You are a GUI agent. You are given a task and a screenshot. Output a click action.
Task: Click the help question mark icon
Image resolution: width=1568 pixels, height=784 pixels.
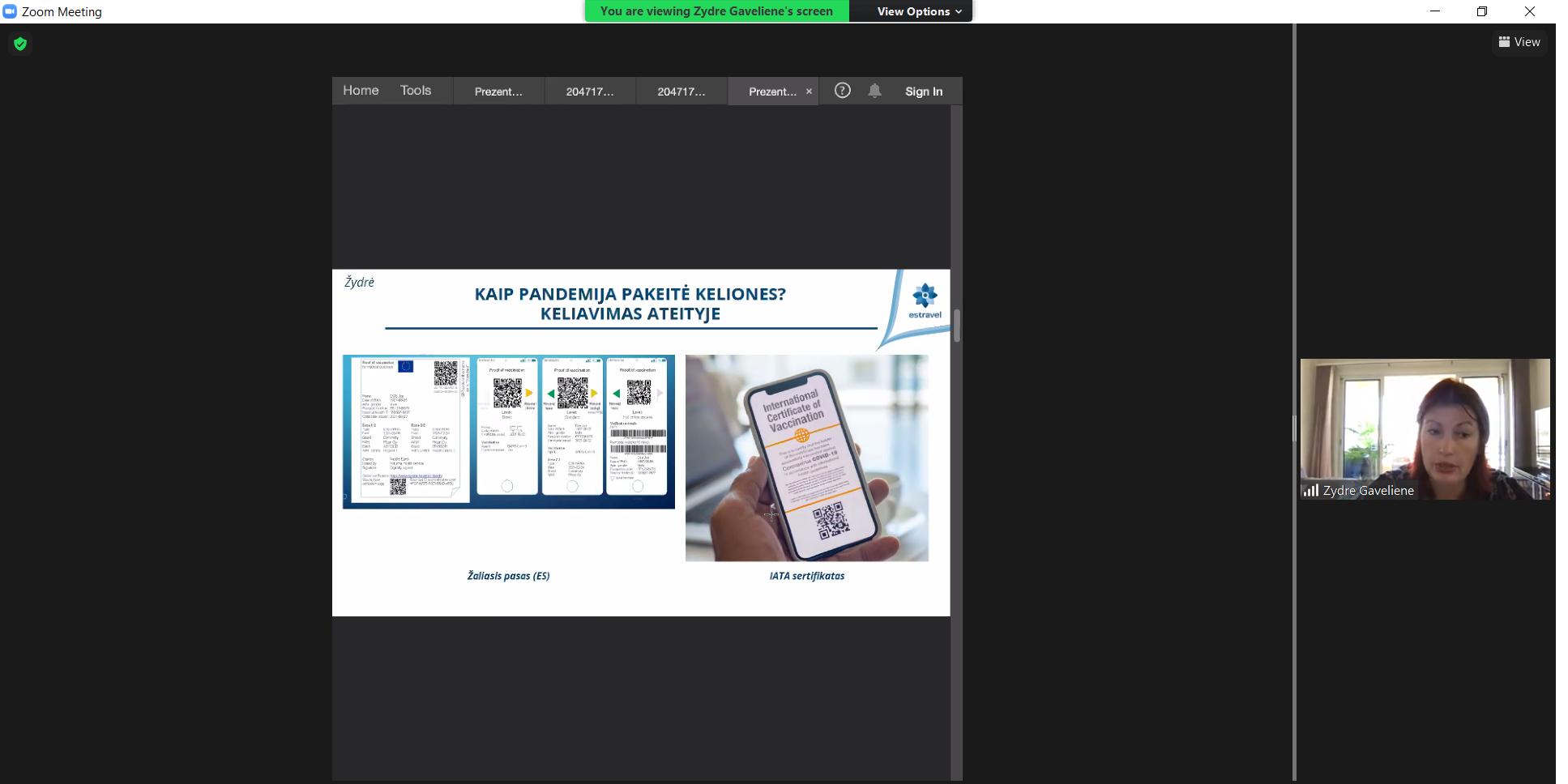tap(843, 91)
